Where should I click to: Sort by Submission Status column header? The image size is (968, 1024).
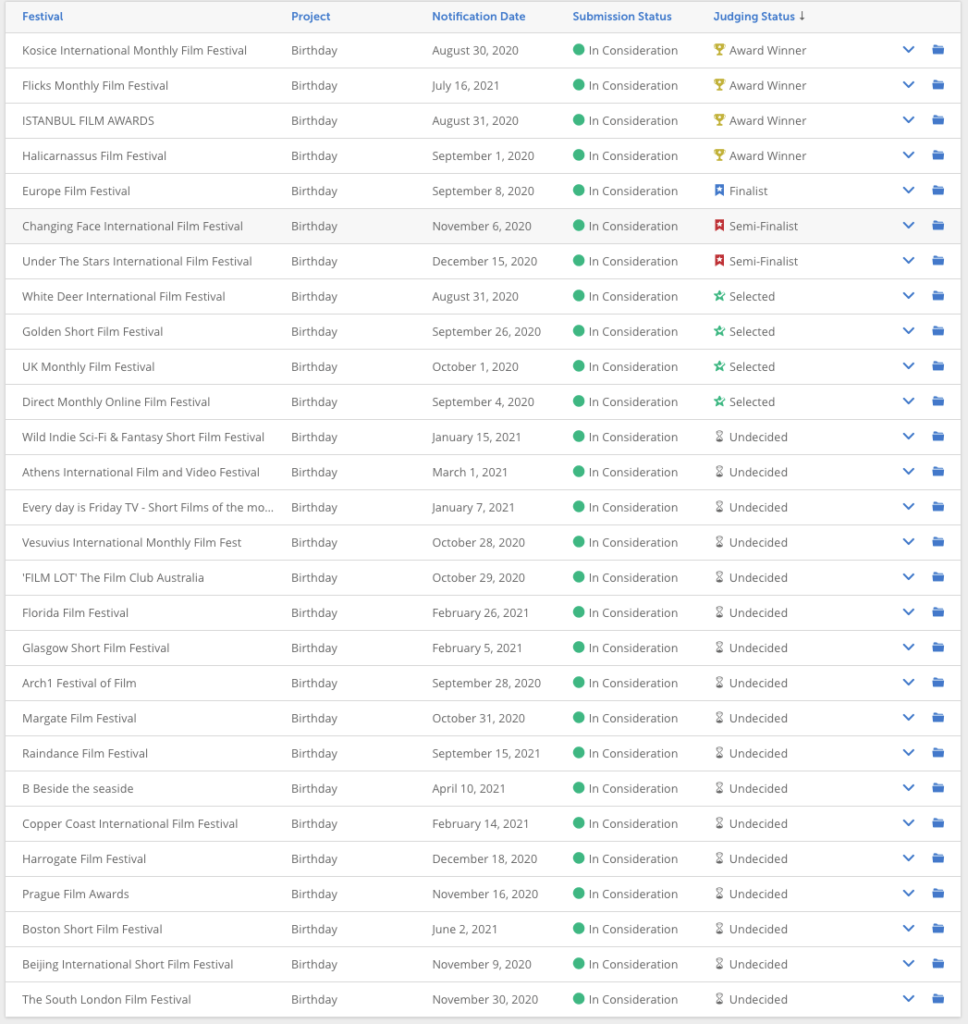622,16
